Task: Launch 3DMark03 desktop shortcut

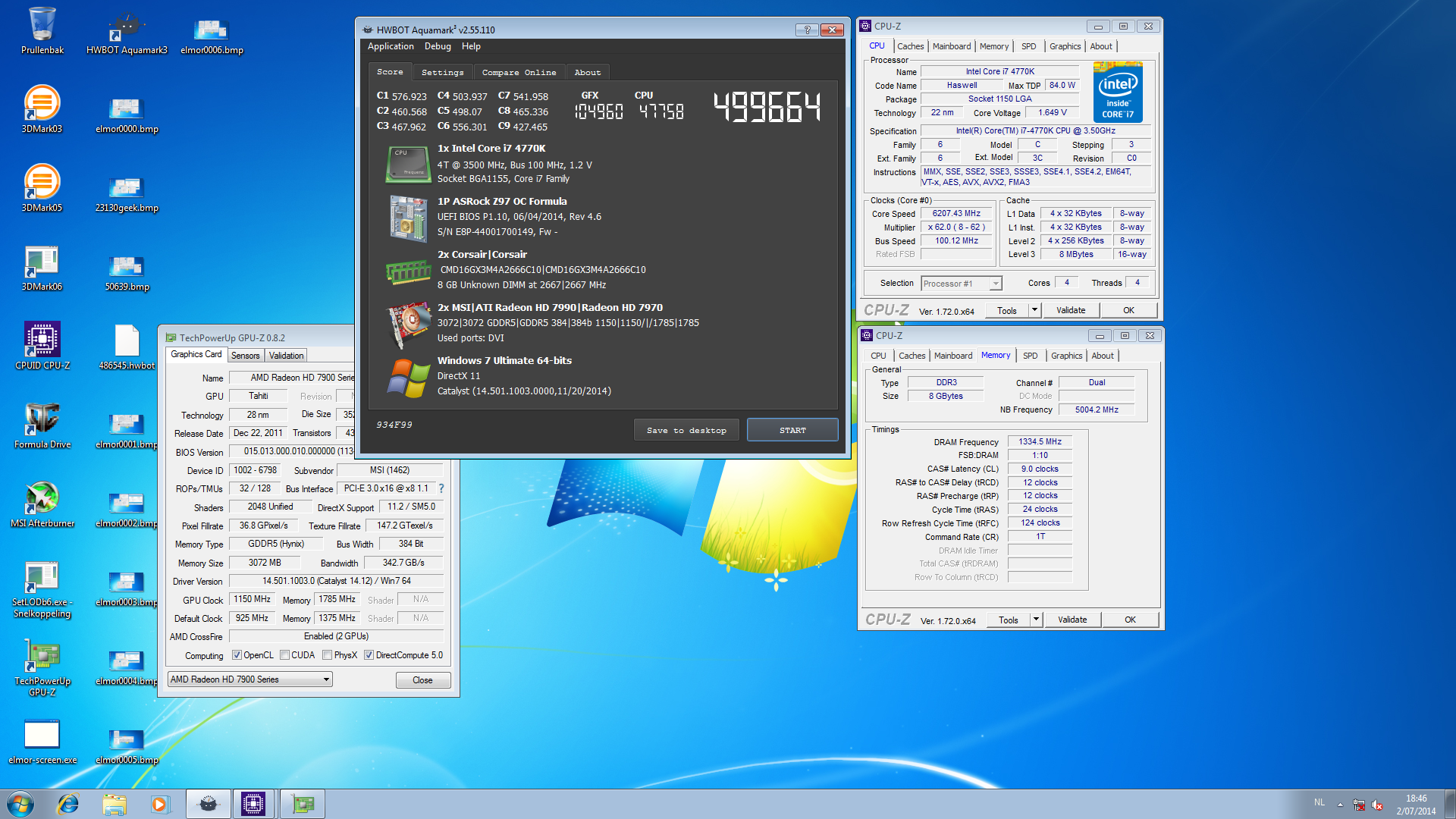Action: click(42, 109)
